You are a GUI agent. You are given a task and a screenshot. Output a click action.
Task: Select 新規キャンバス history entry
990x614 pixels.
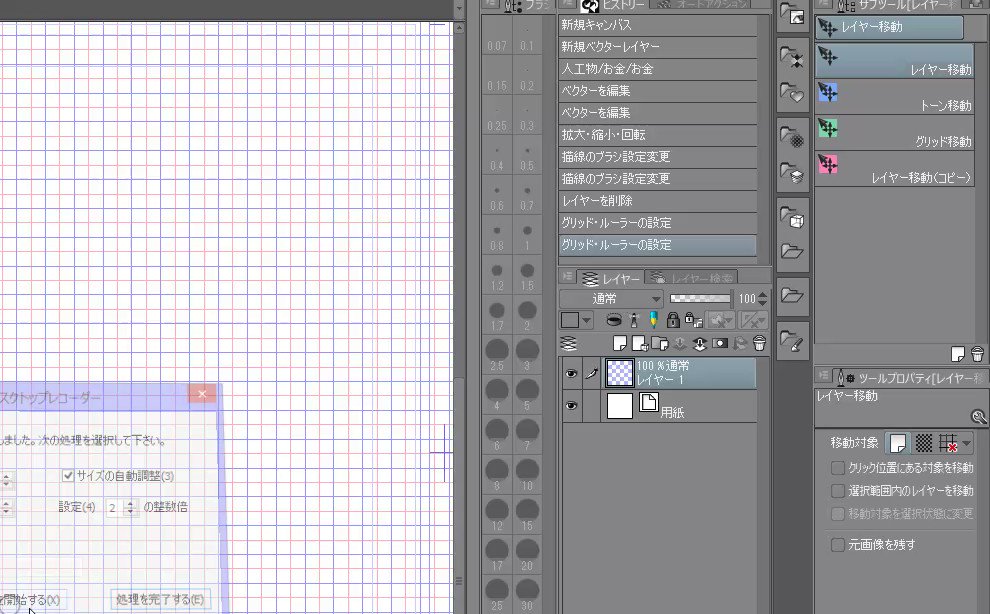[x=657, y=25]
